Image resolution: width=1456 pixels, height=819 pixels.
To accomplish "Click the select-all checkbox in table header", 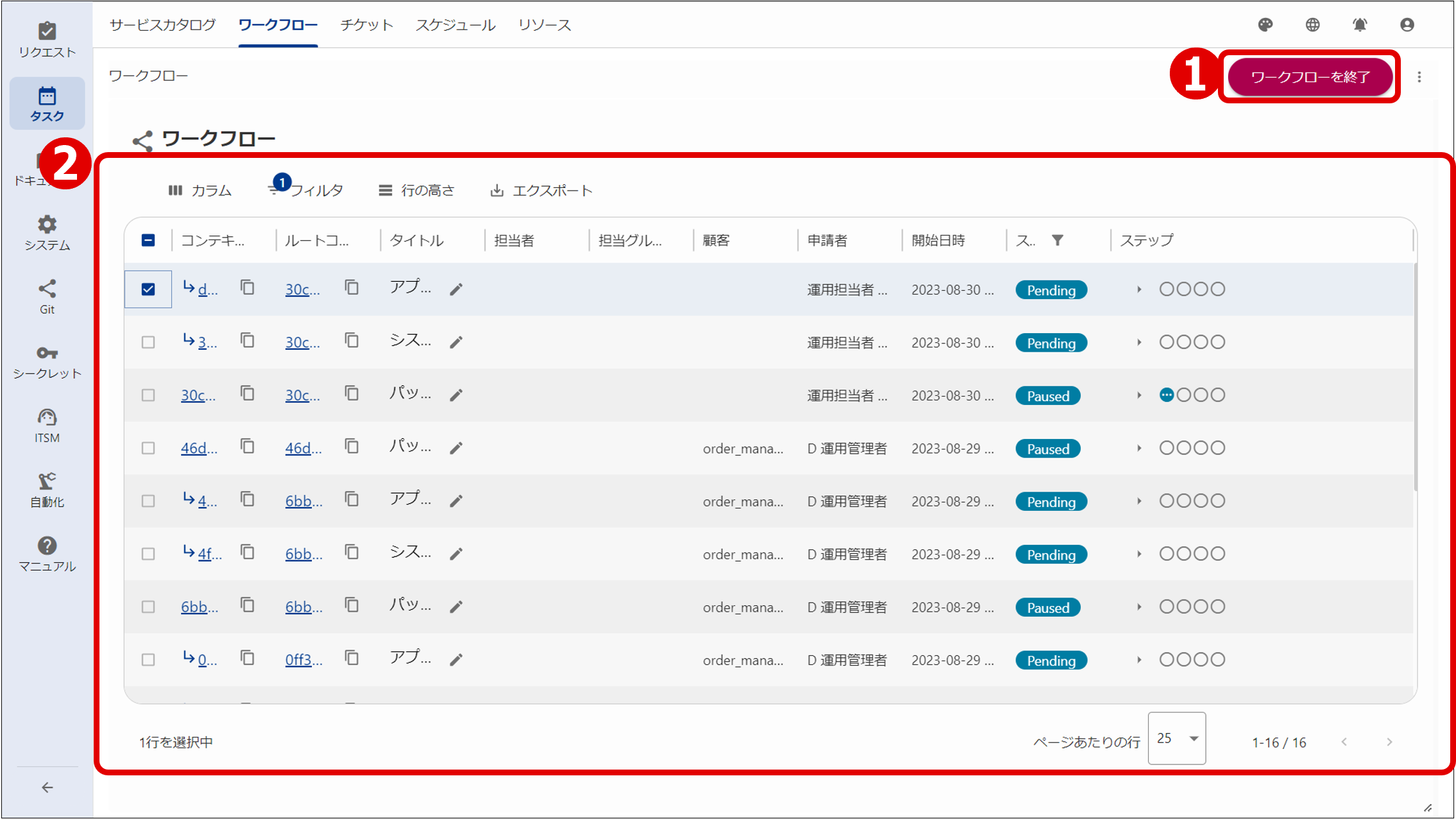I will click(x=148, y=239).
